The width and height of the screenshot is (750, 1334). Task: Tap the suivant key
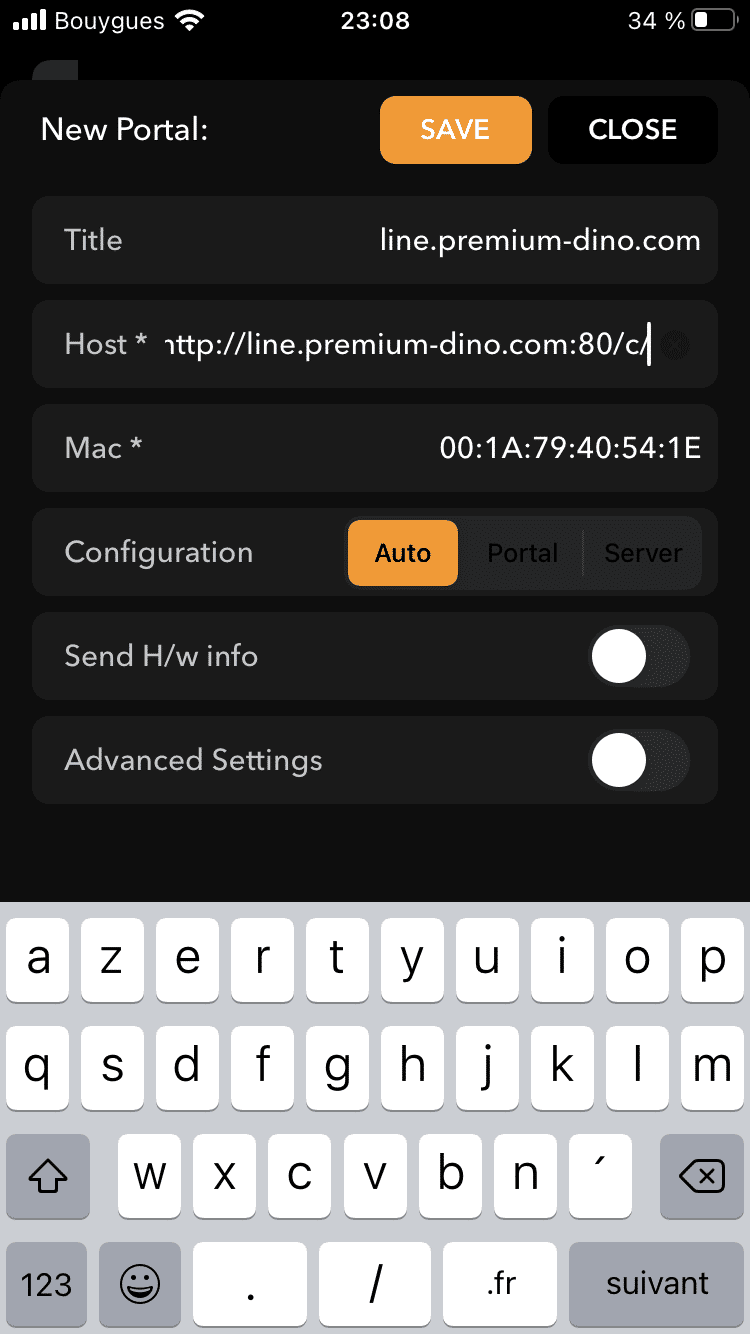[x=656, y=1285]
